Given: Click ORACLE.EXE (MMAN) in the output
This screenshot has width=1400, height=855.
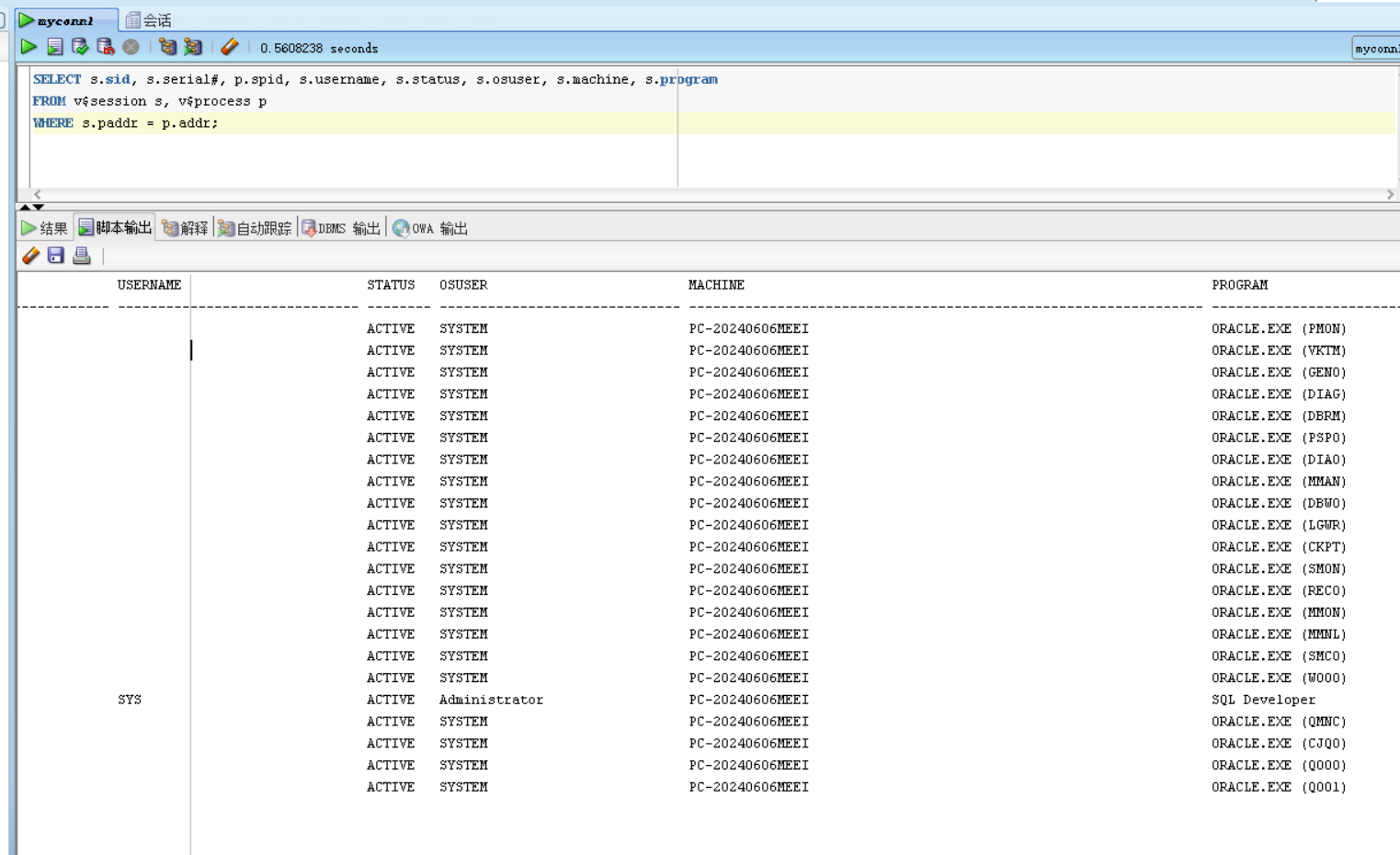Looking at the screenshot, I should tap(1279, 482).
